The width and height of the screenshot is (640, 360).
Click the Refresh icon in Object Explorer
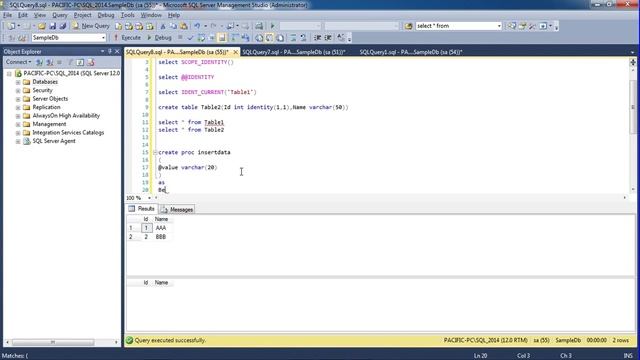tap(80, 62)
